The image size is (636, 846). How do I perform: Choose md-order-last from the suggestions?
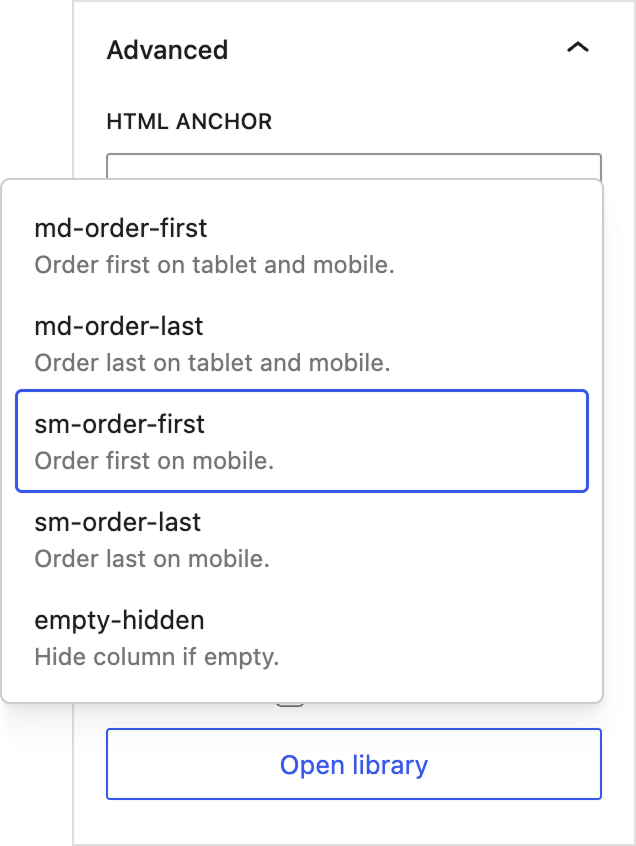click(118, 326)
